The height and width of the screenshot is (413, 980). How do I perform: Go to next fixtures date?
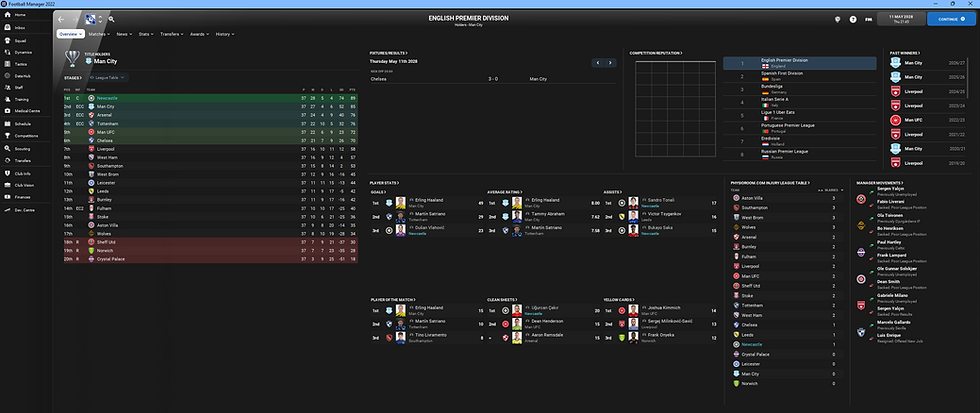pyautogui.click(x=610, y=62)
